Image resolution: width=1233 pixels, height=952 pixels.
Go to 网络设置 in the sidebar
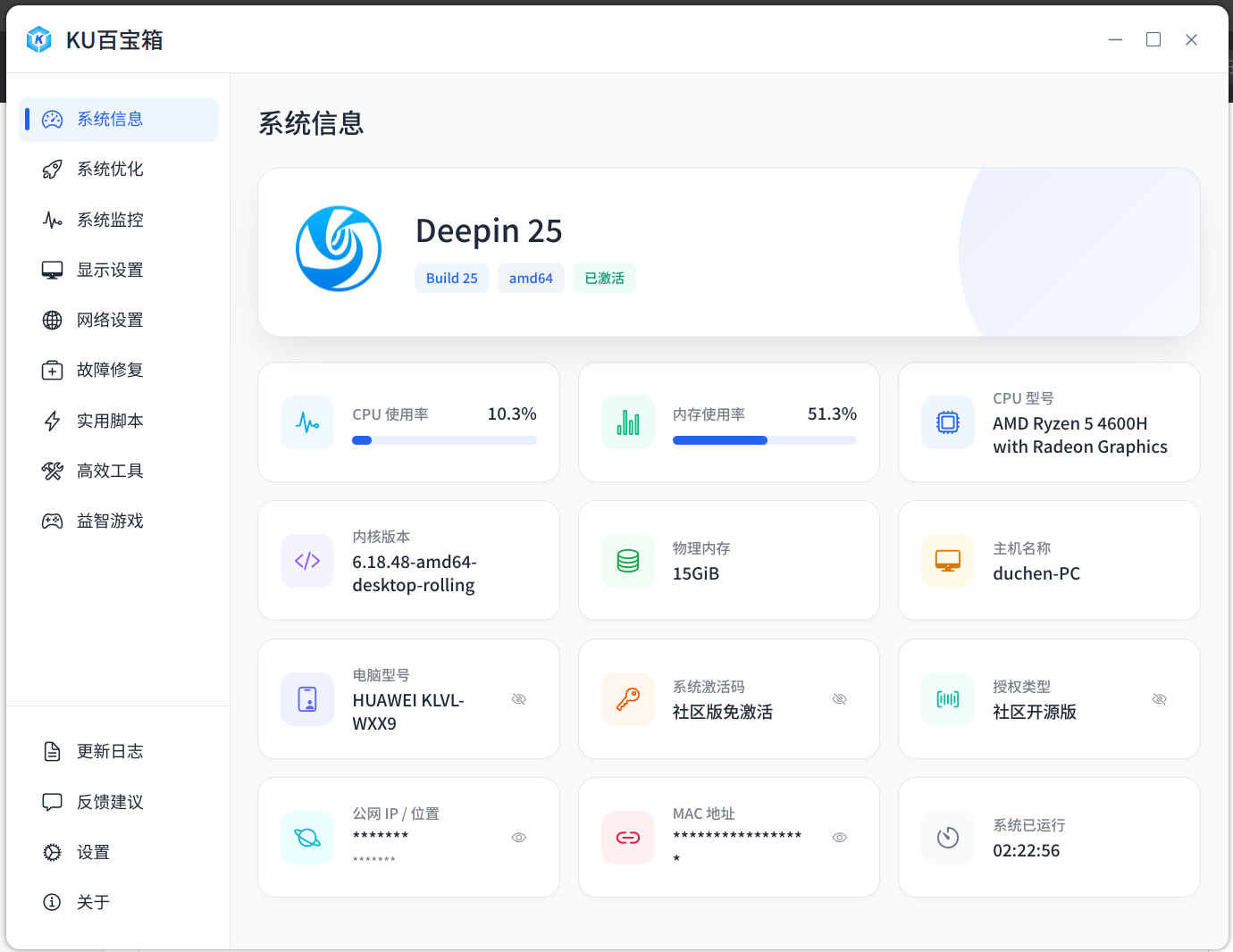click(x=119, y=320)
